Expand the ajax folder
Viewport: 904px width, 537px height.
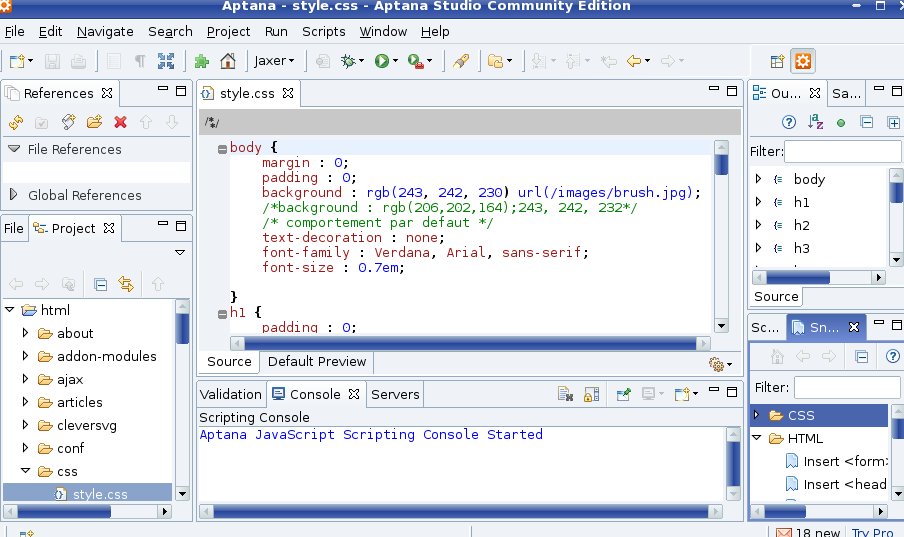(25, 379)
